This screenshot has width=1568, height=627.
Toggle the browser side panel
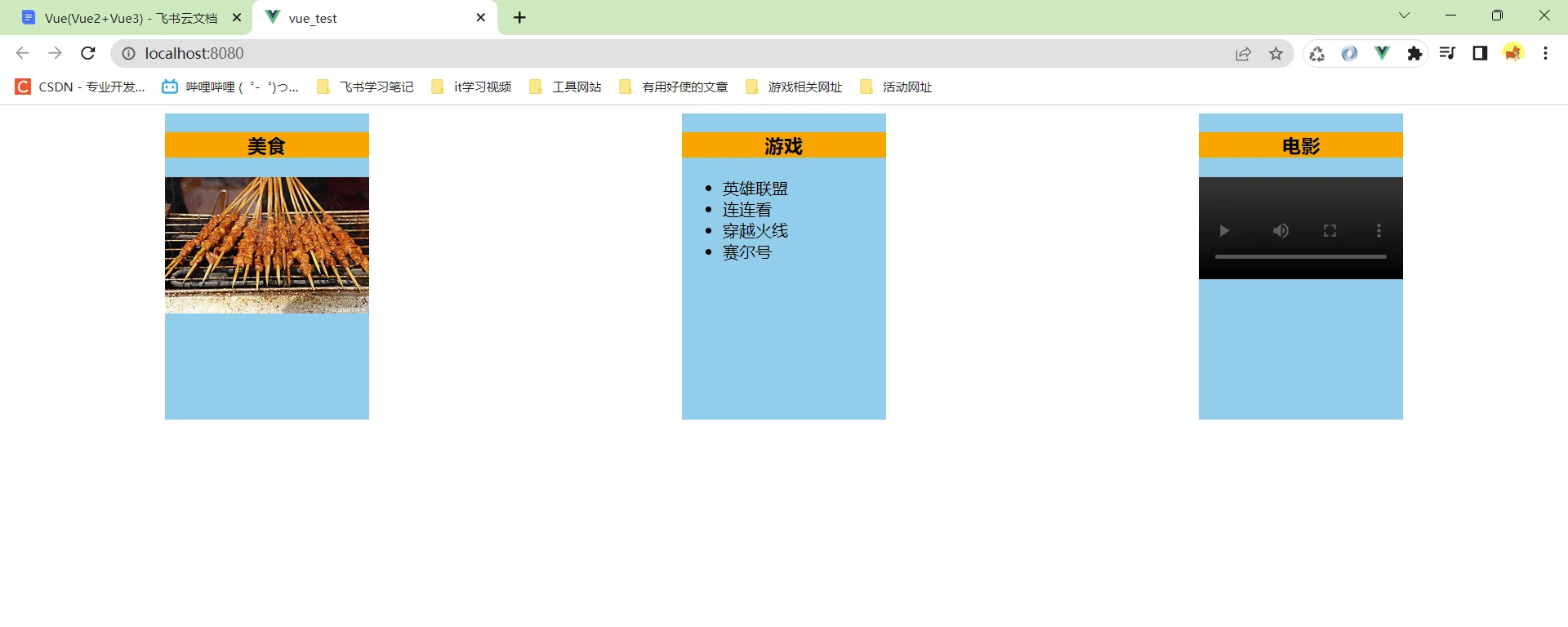coord(1480,53)
